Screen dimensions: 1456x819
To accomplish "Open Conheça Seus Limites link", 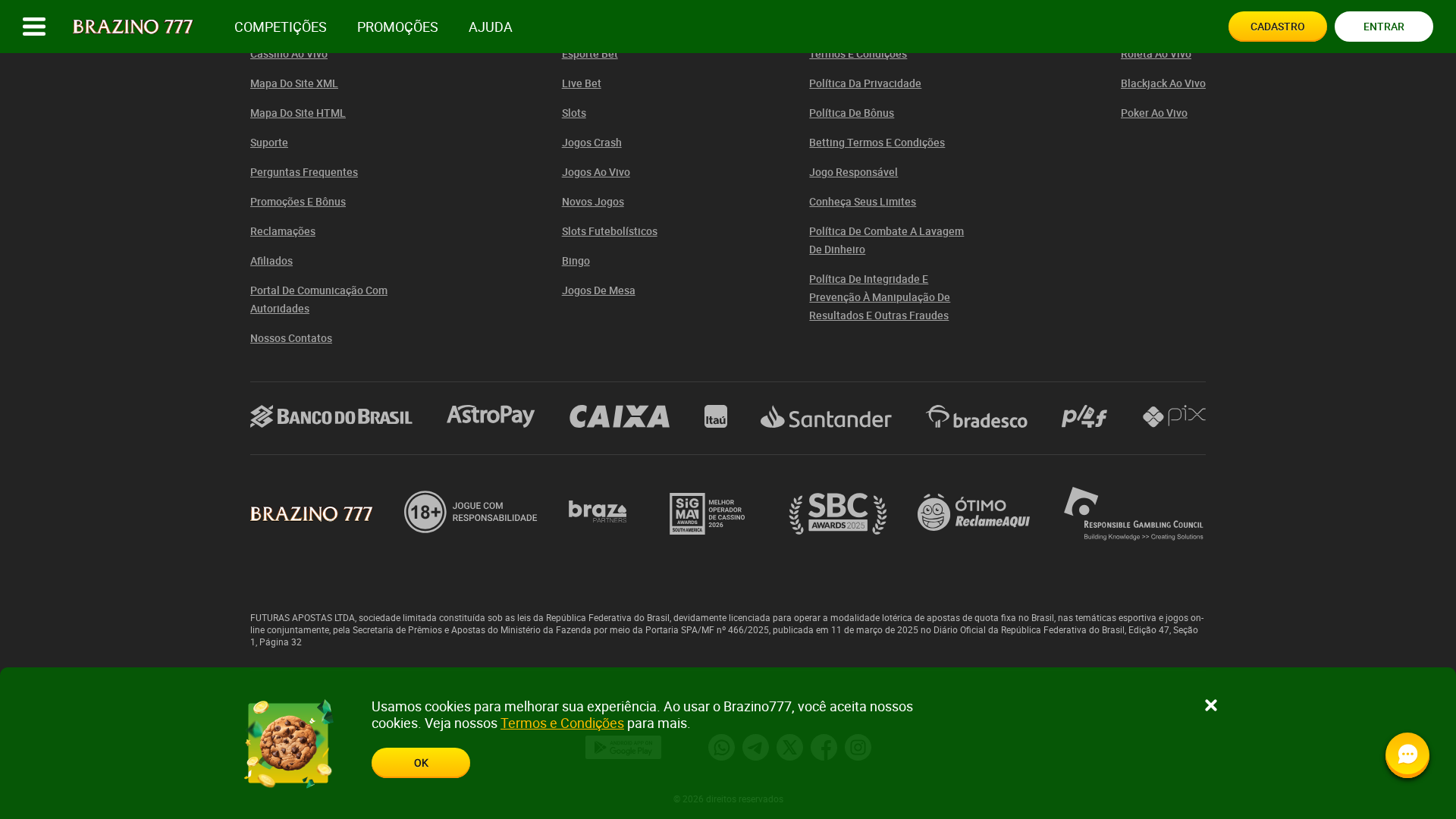I will (x=862, y=202).
